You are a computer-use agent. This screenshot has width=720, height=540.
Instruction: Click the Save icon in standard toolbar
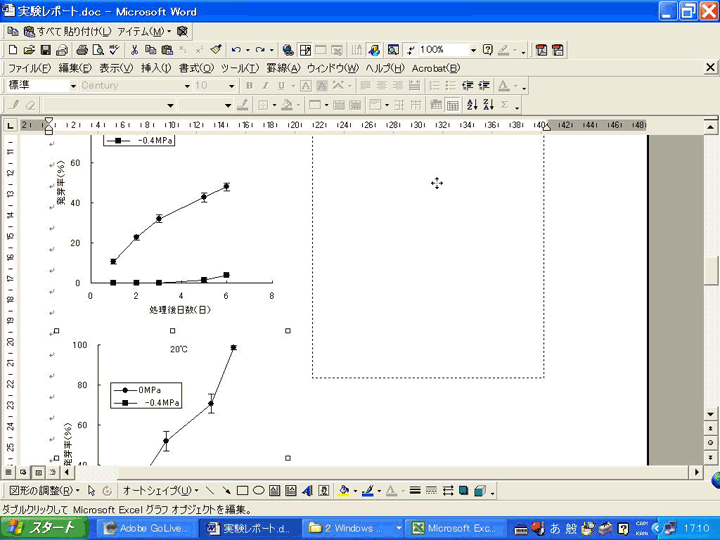(45, 49)
